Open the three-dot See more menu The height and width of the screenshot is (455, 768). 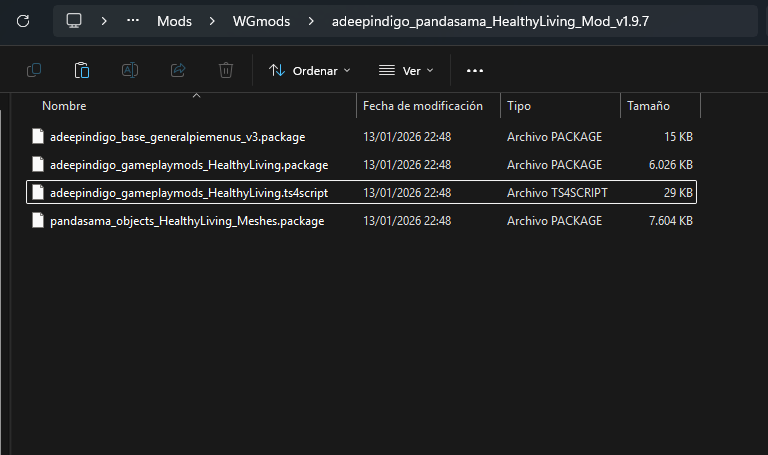point(475,70)
